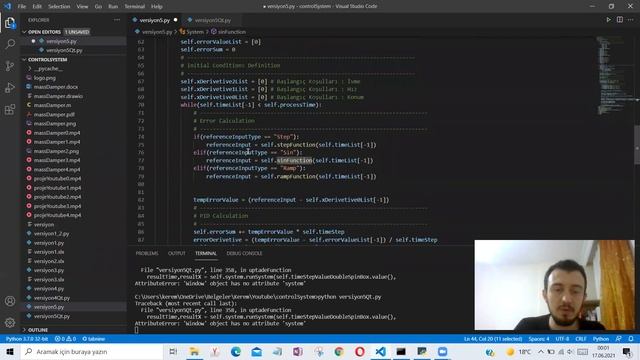Viewport: 640px width, 360px height.
Task: Switch to the Debug Console tab
Action: pyautogui.click(x=244, y=253)
